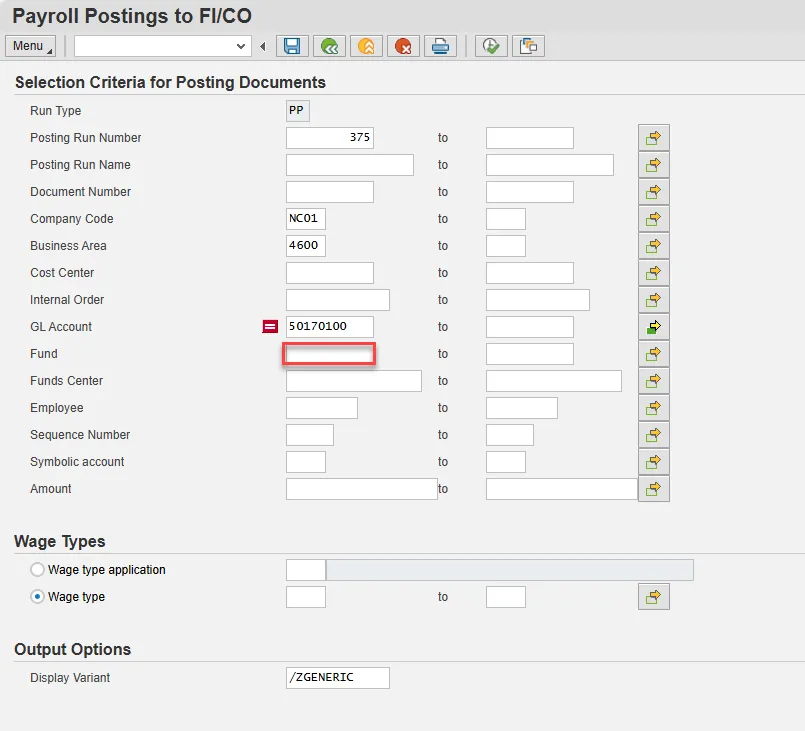Open the Menu dropdown button
This screenshot has width=805, height=731.
pyautogui.click(x=30, y=46)
